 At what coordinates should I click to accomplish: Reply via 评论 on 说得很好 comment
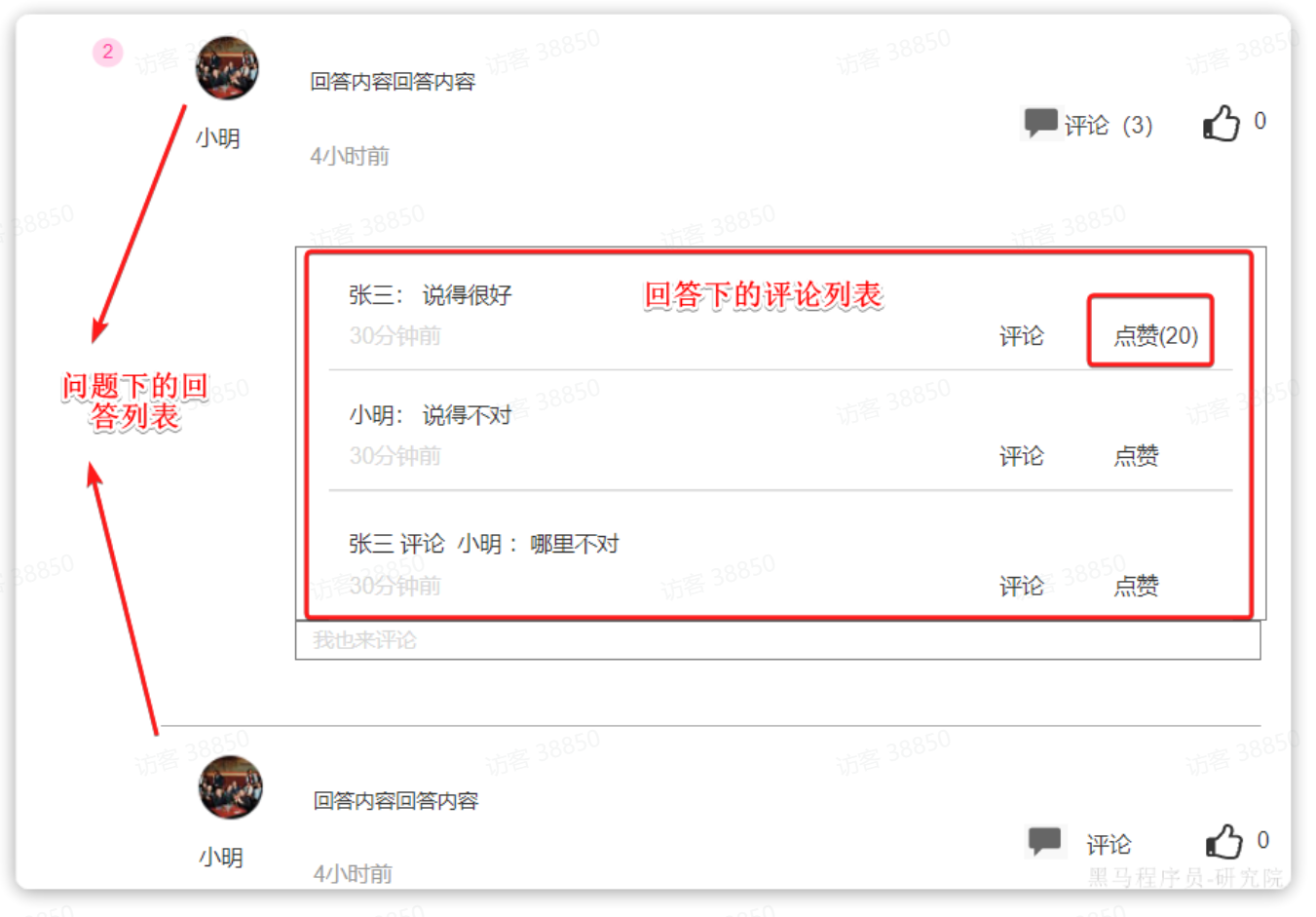(x=1021, y=336)
